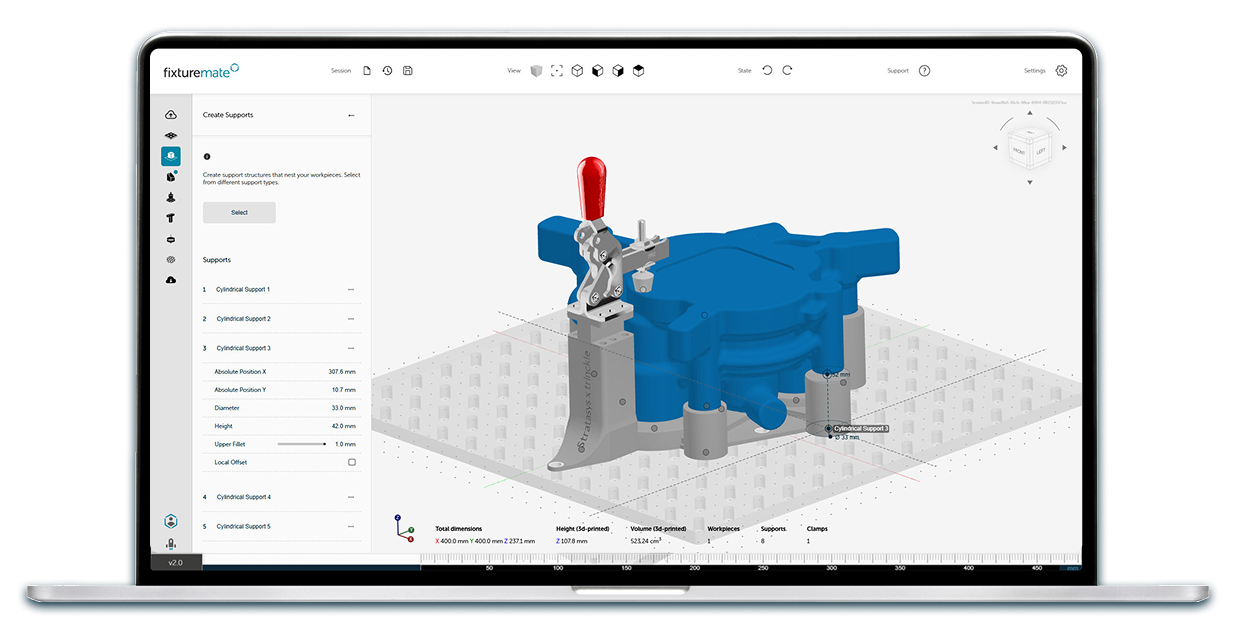Click the new session file icon
1235x640 pixels.
click(367, 71)
